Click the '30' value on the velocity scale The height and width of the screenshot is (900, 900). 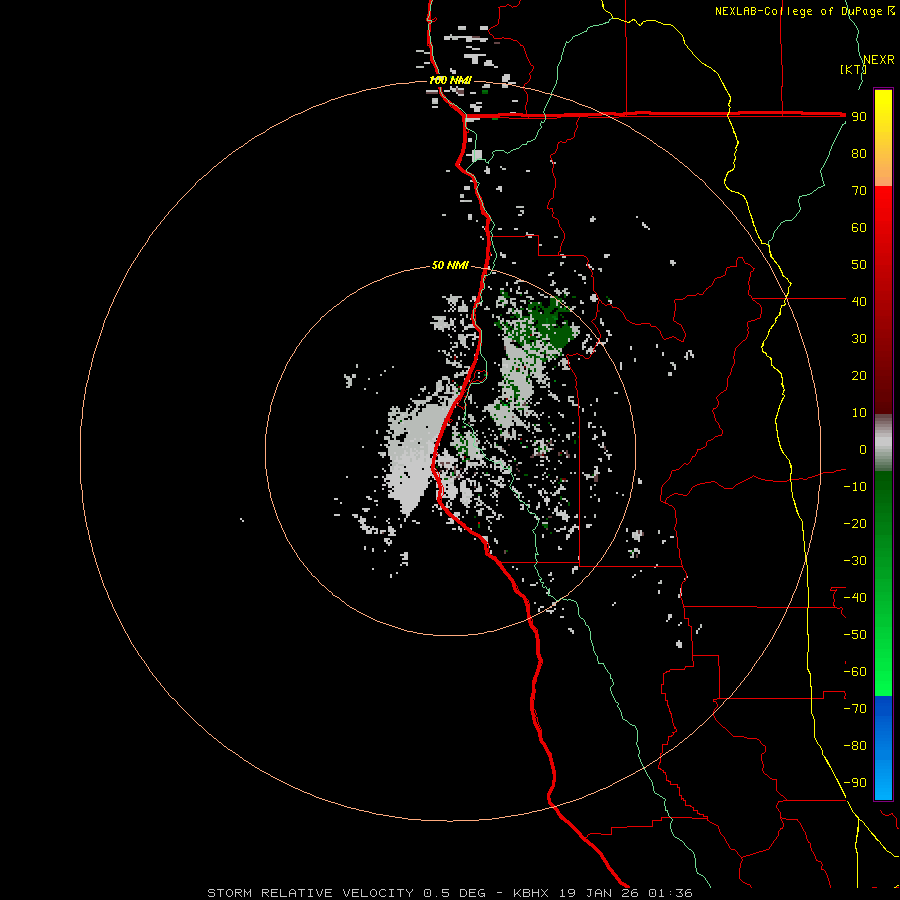[x=859, y=339]
